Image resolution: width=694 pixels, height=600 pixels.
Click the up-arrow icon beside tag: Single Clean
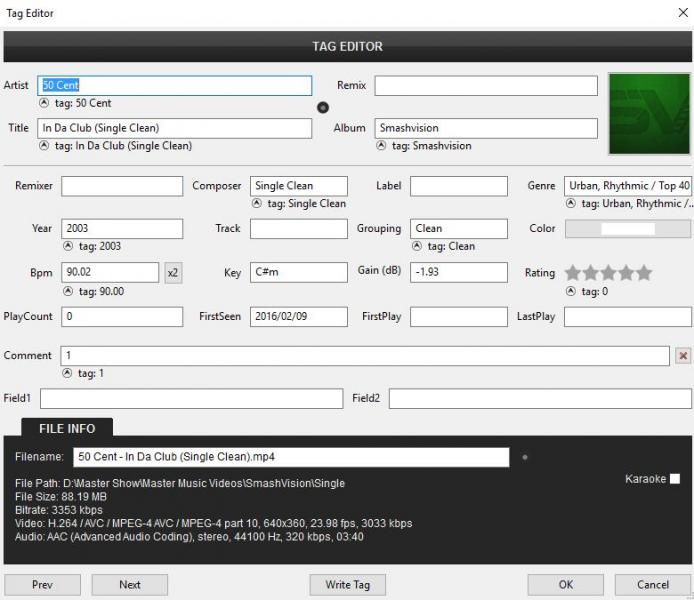click(x=257, y=204)
